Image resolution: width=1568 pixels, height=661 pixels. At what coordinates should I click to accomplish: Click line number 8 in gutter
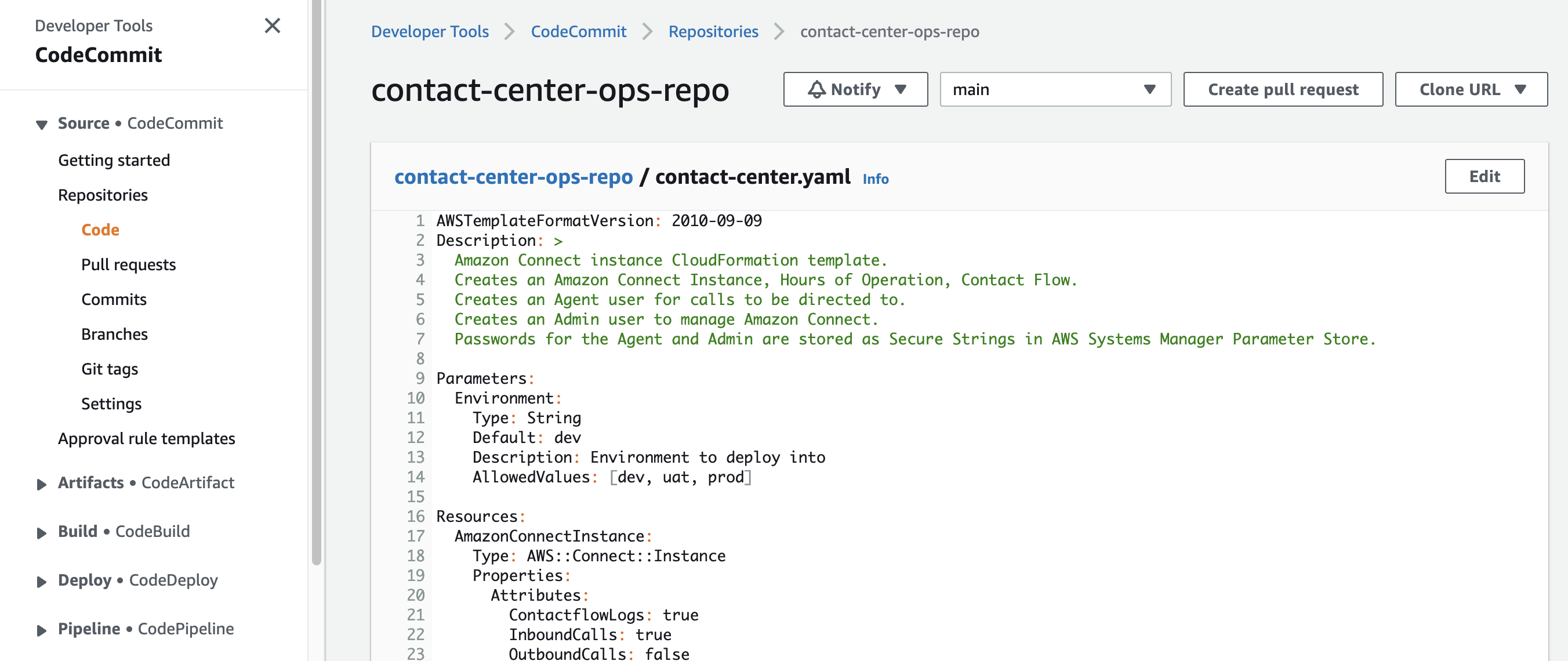[x=420, y=358]
